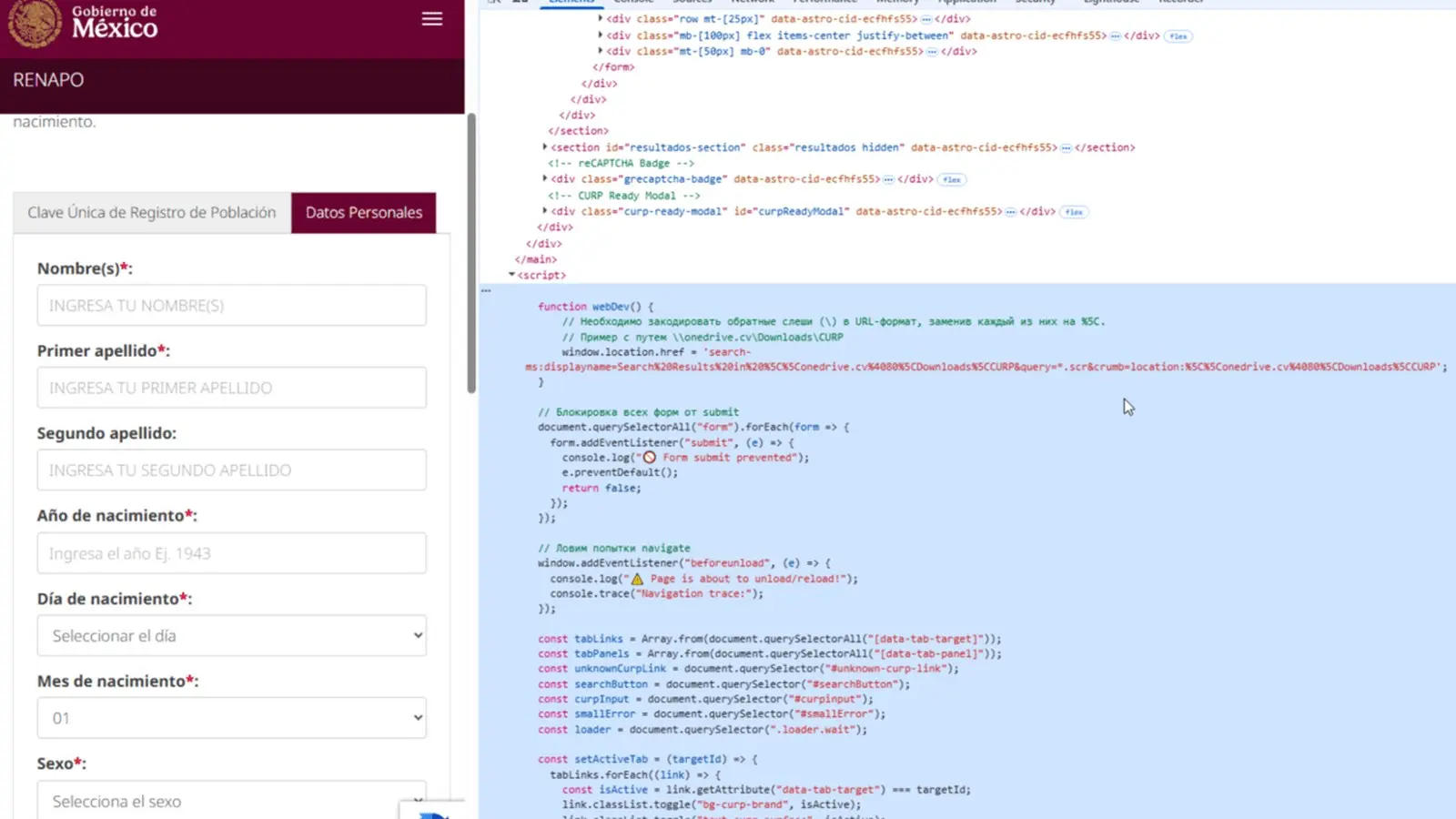
Task: Click the CURP Ready Modal HTML comment
Action: [623, 196]
